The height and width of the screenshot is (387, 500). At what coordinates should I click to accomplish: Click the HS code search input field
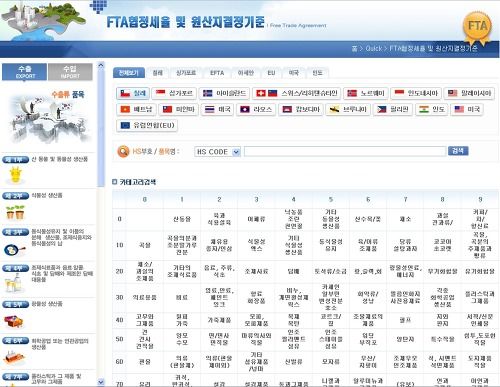tap(345, 151)
